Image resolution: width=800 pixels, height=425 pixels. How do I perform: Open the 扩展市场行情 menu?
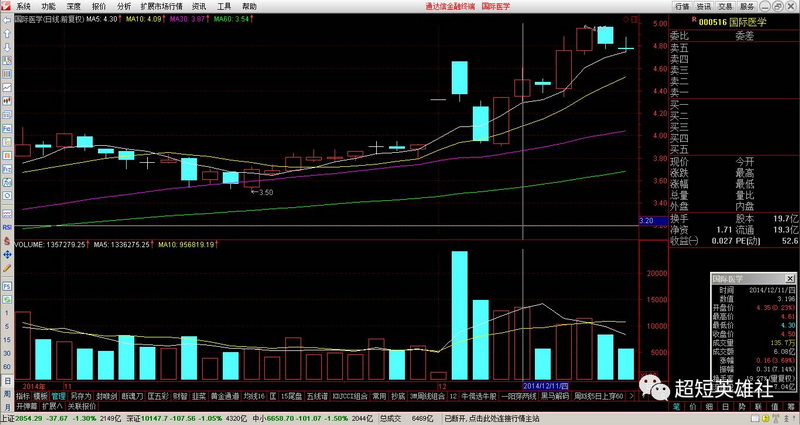[160, 6]
